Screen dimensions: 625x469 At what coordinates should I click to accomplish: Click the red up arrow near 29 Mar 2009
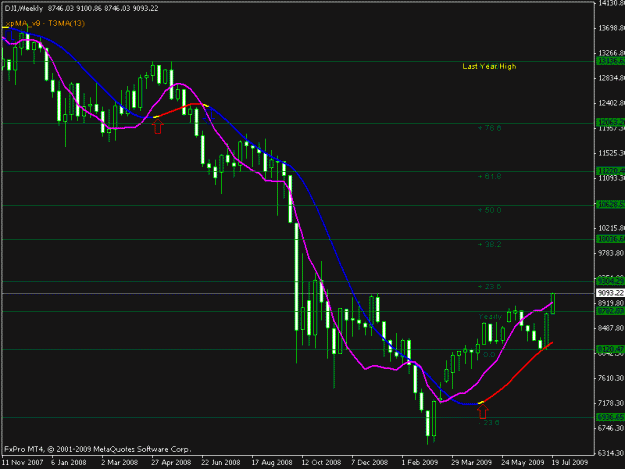(x=483, y=412)
